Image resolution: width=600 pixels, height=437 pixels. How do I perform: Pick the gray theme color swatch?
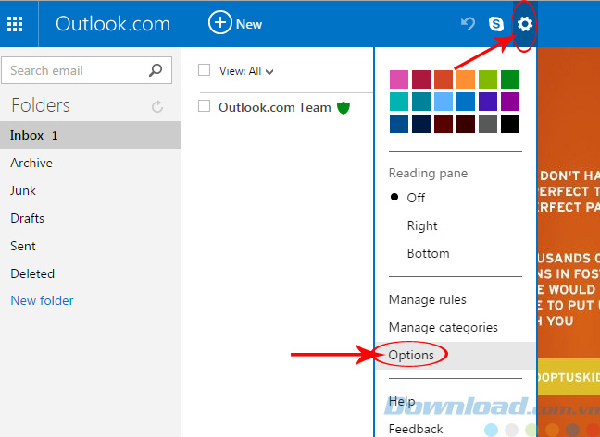(488, 124)
